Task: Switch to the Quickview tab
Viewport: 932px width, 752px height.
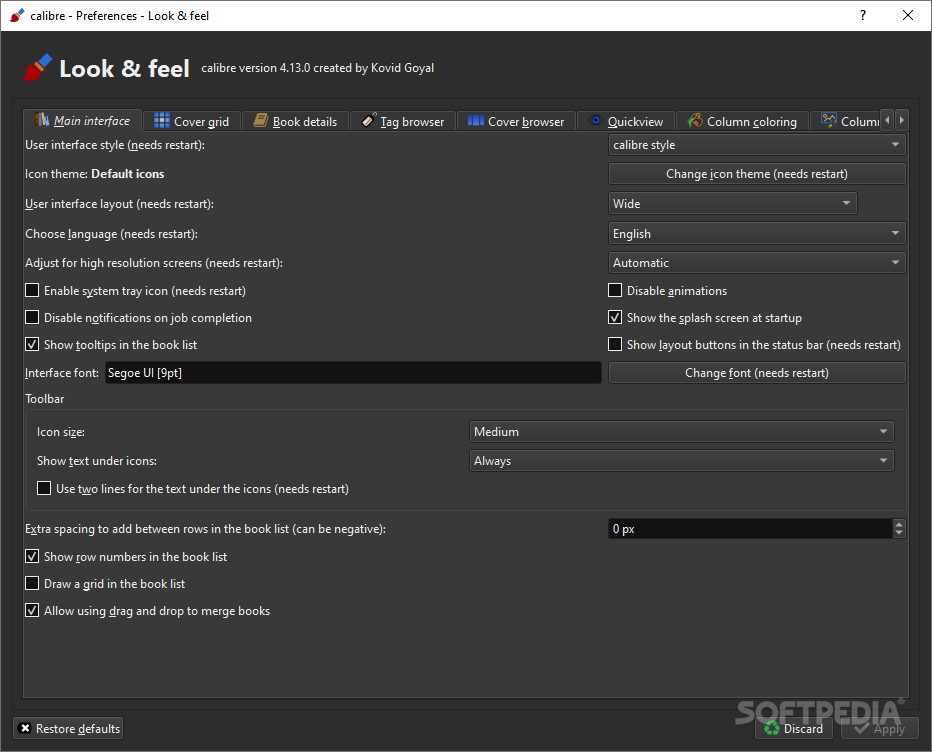Action: [x=626, y=121]
